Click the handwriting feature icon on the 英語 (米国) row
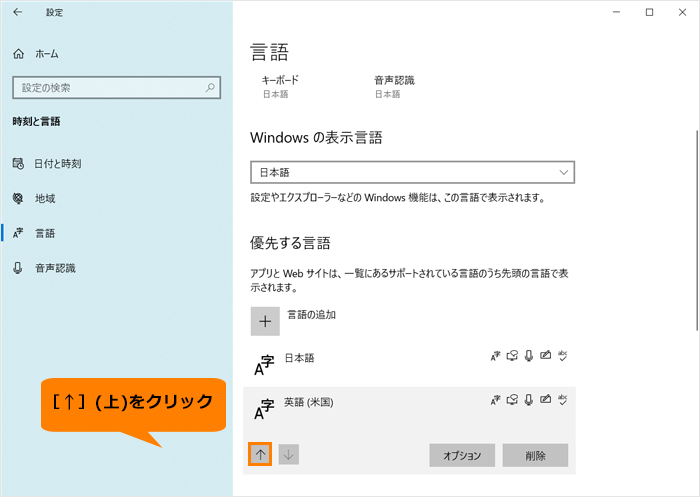700x497 pixels. pyautogui.click(x=545, y=399)
